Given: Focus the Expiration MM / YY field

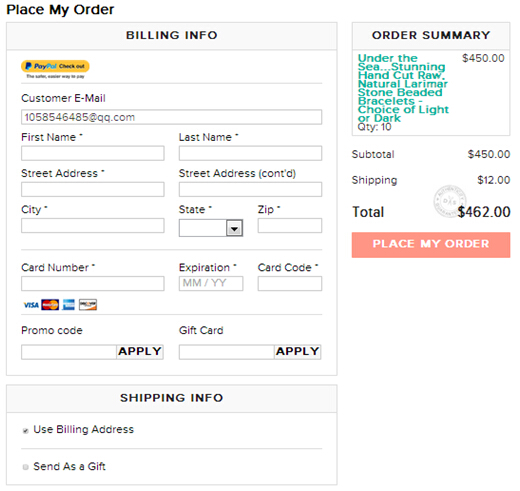Looking at the screenshot, I should [211, 283].
